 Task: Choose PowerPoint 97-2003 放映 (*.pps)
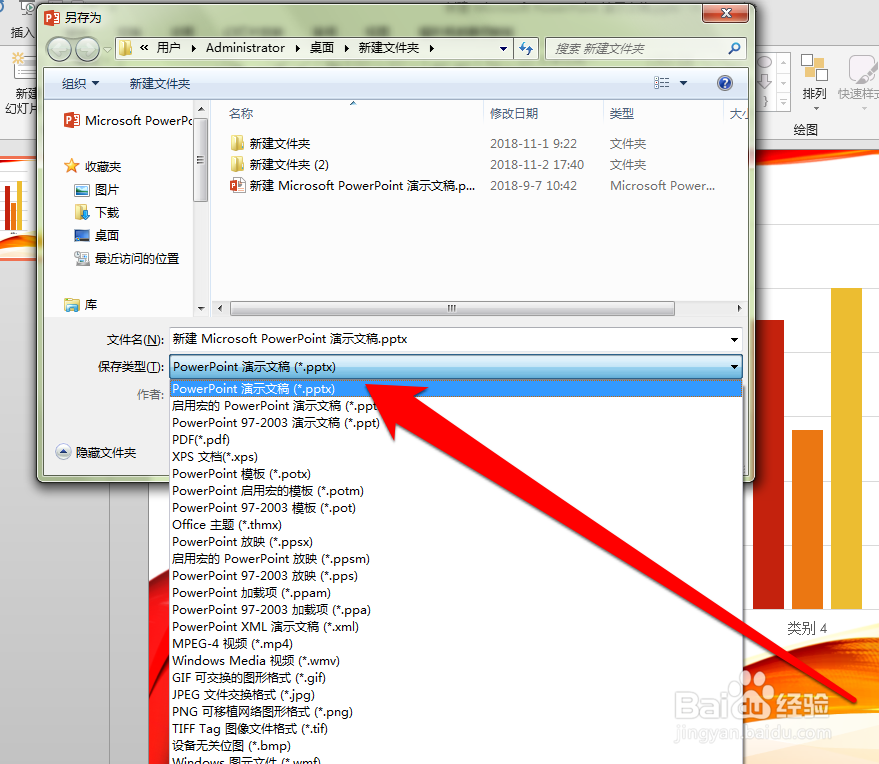(456, 576)
